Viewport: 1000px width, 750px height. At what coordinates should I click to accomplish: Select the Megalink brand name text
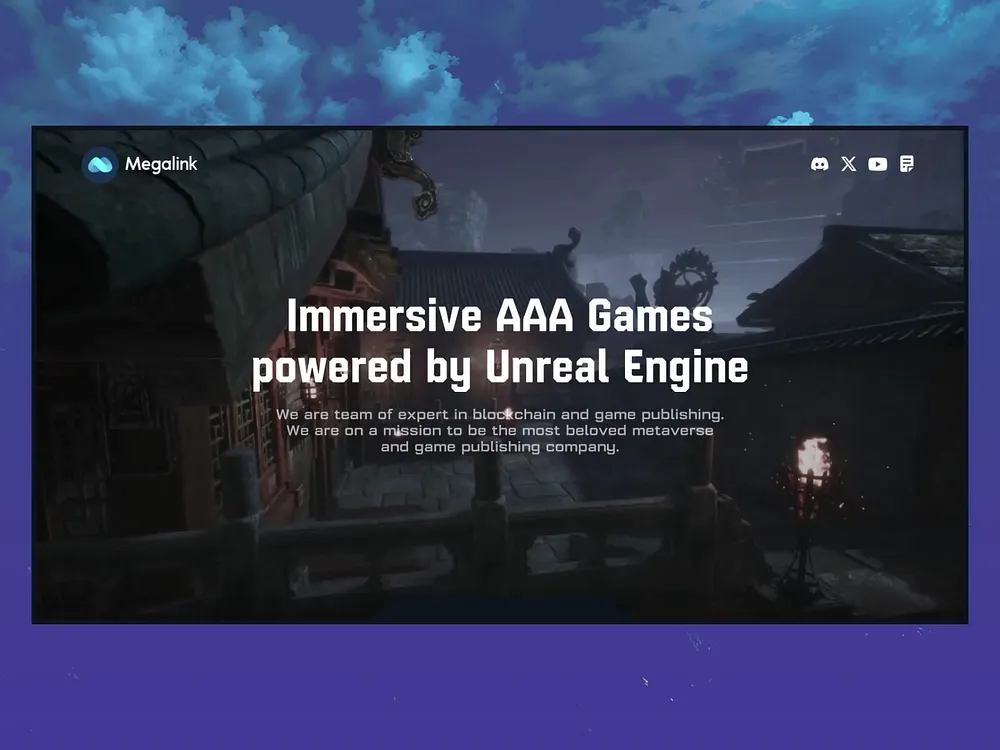(x=162, y=164)
